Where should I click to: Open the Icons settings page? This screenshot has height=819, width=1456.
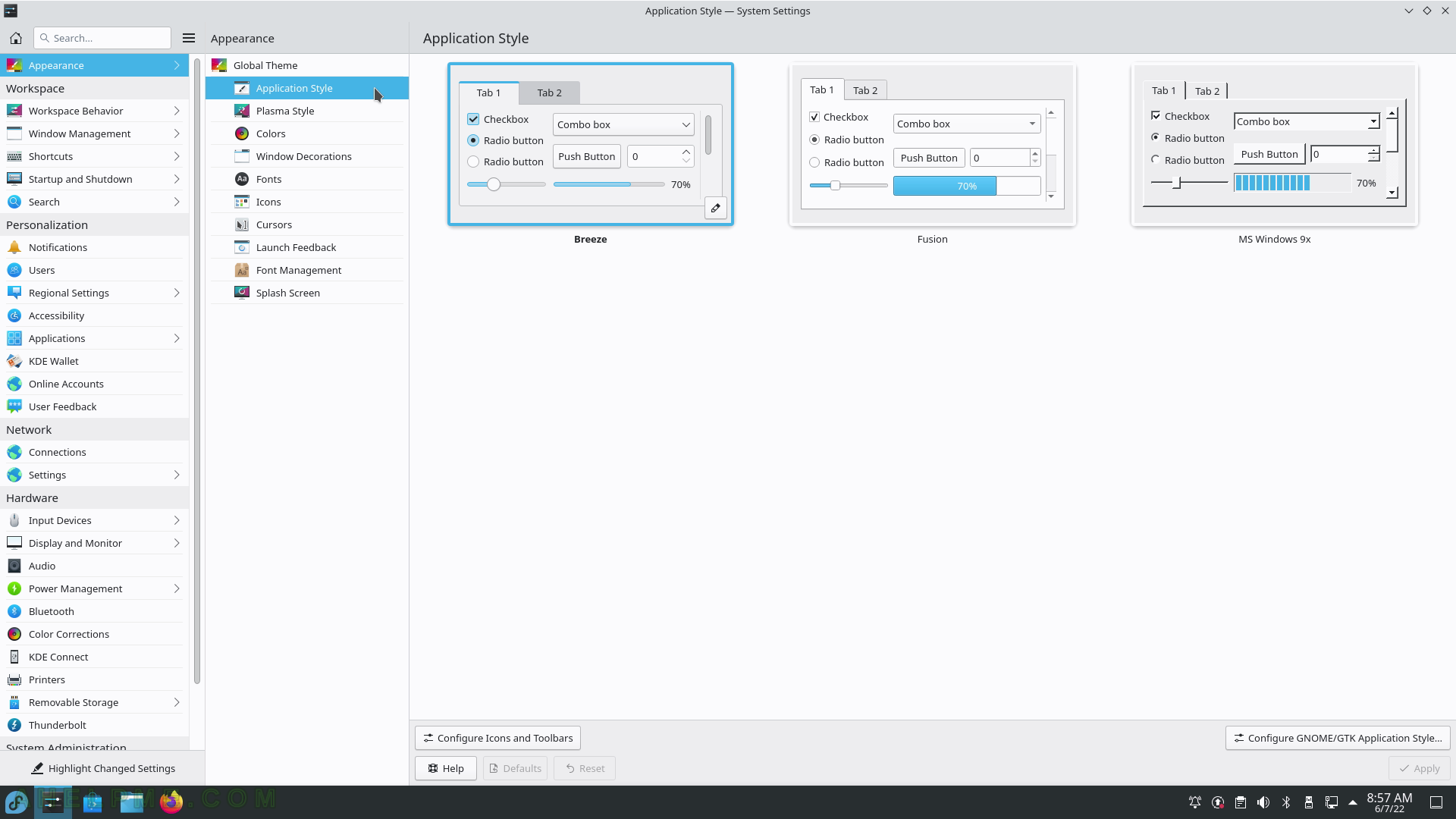pos(307,202)
